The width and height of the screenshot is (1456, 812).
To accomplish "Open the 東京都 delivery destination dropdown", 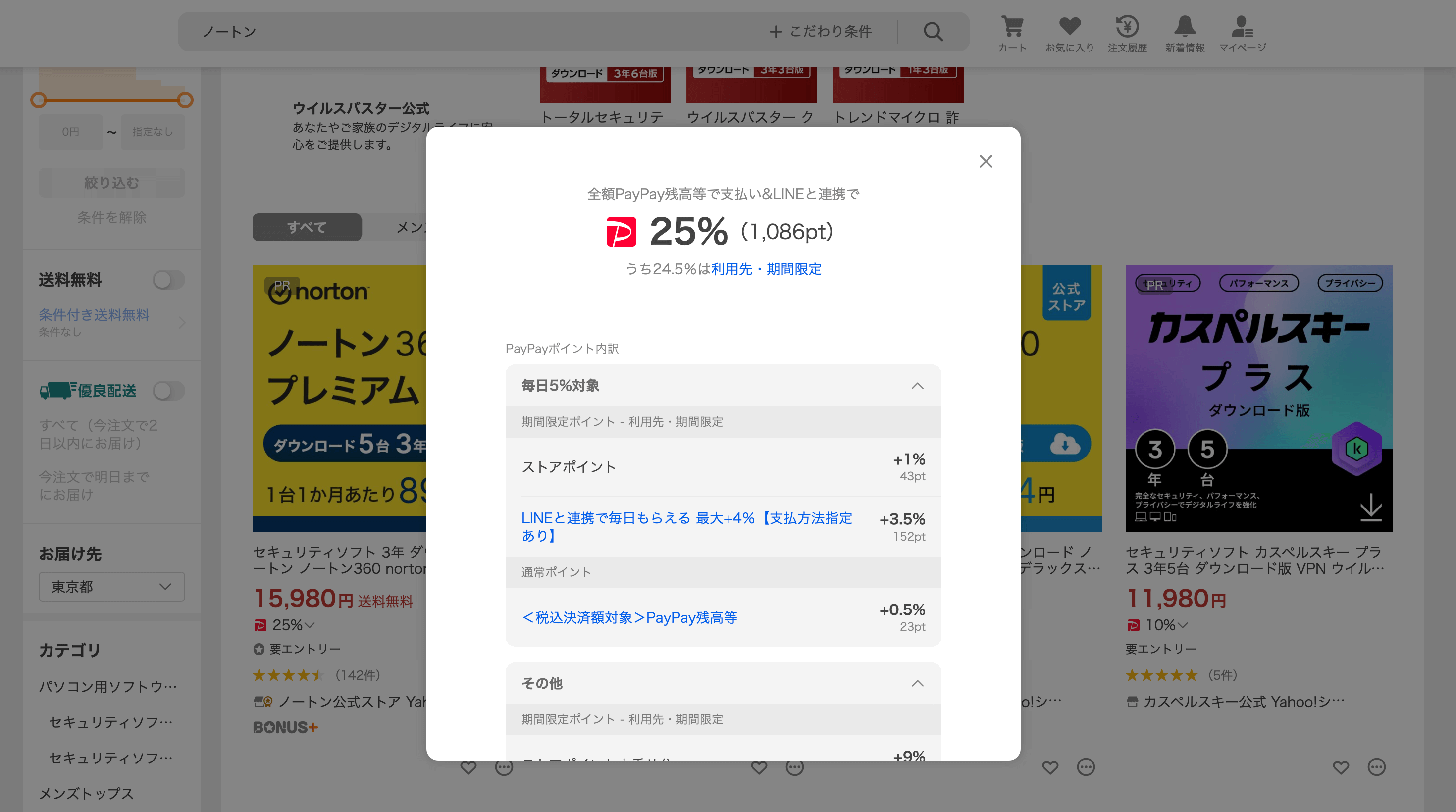I will (112, 587).
